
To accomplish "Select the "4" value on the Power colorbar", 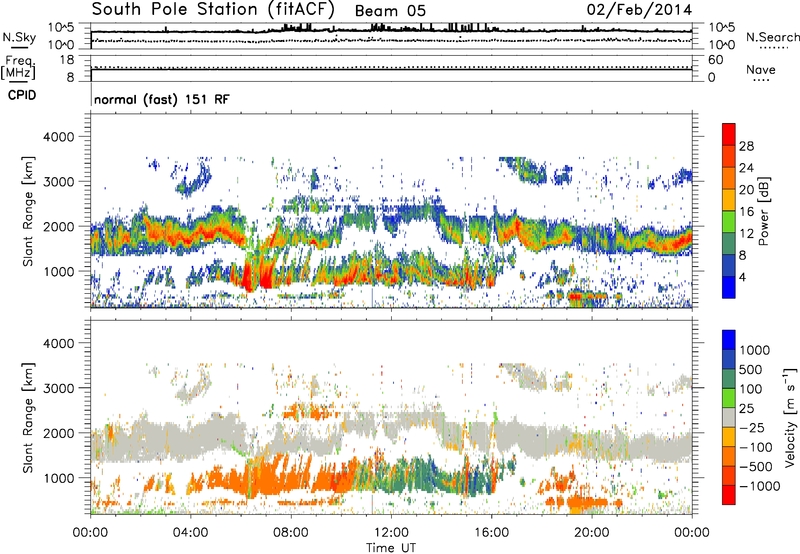I will pos(742,278).
